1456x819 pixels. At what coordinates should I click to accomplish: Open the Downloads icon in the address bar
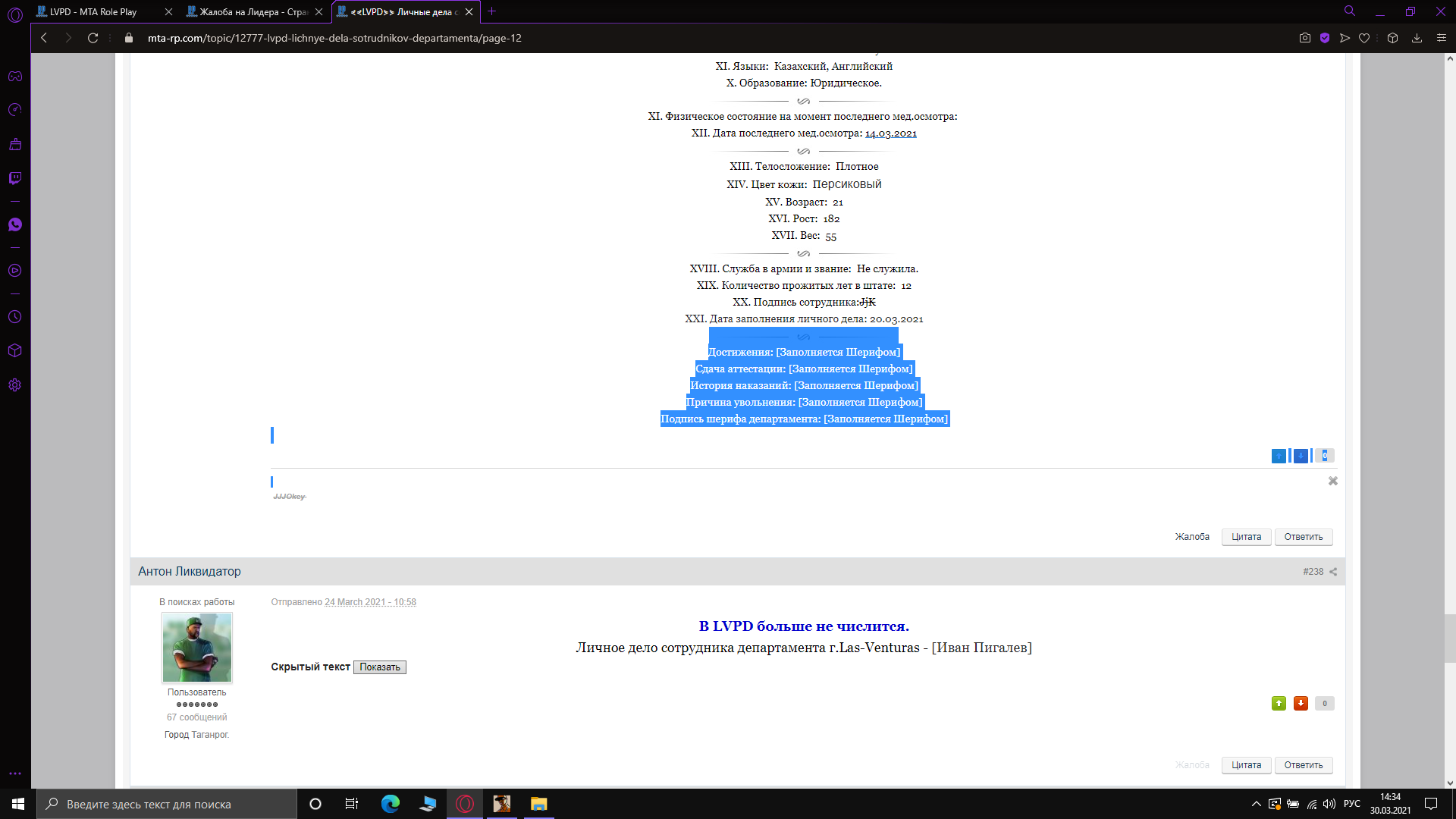pos(1417,38)
